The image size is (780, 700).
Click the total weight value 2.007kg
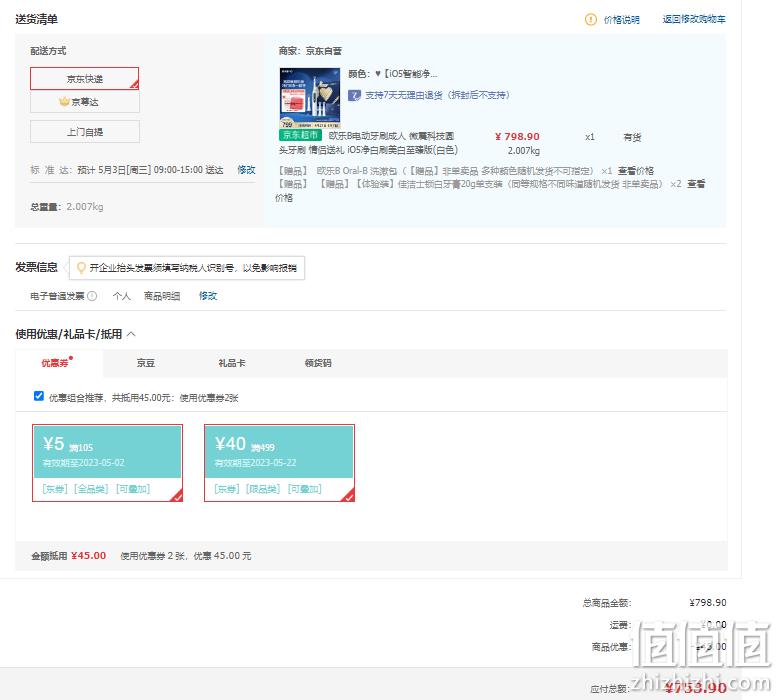pos(85,206)
